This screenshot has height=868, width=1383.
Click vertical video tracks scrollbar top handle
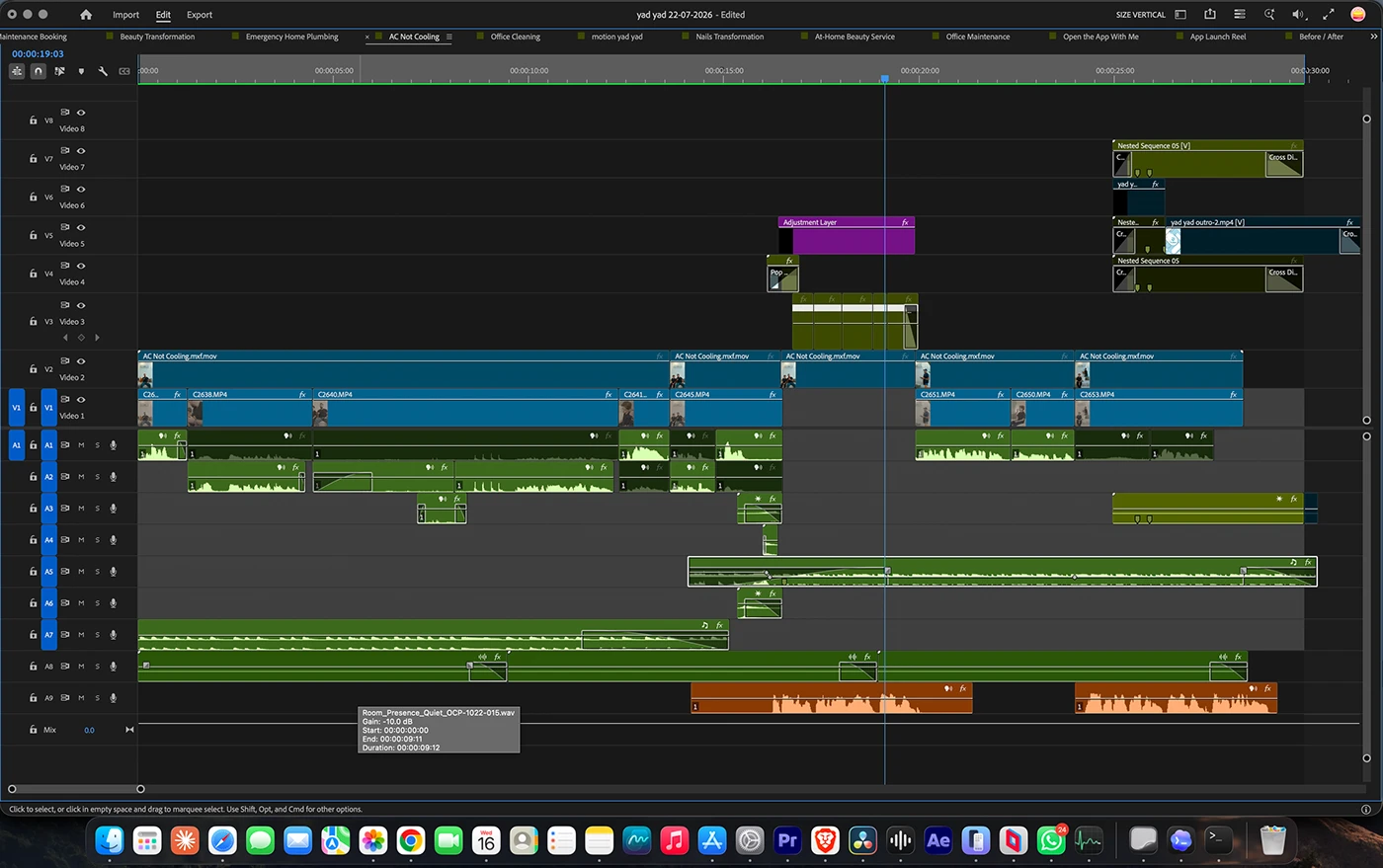(1367, 118)
